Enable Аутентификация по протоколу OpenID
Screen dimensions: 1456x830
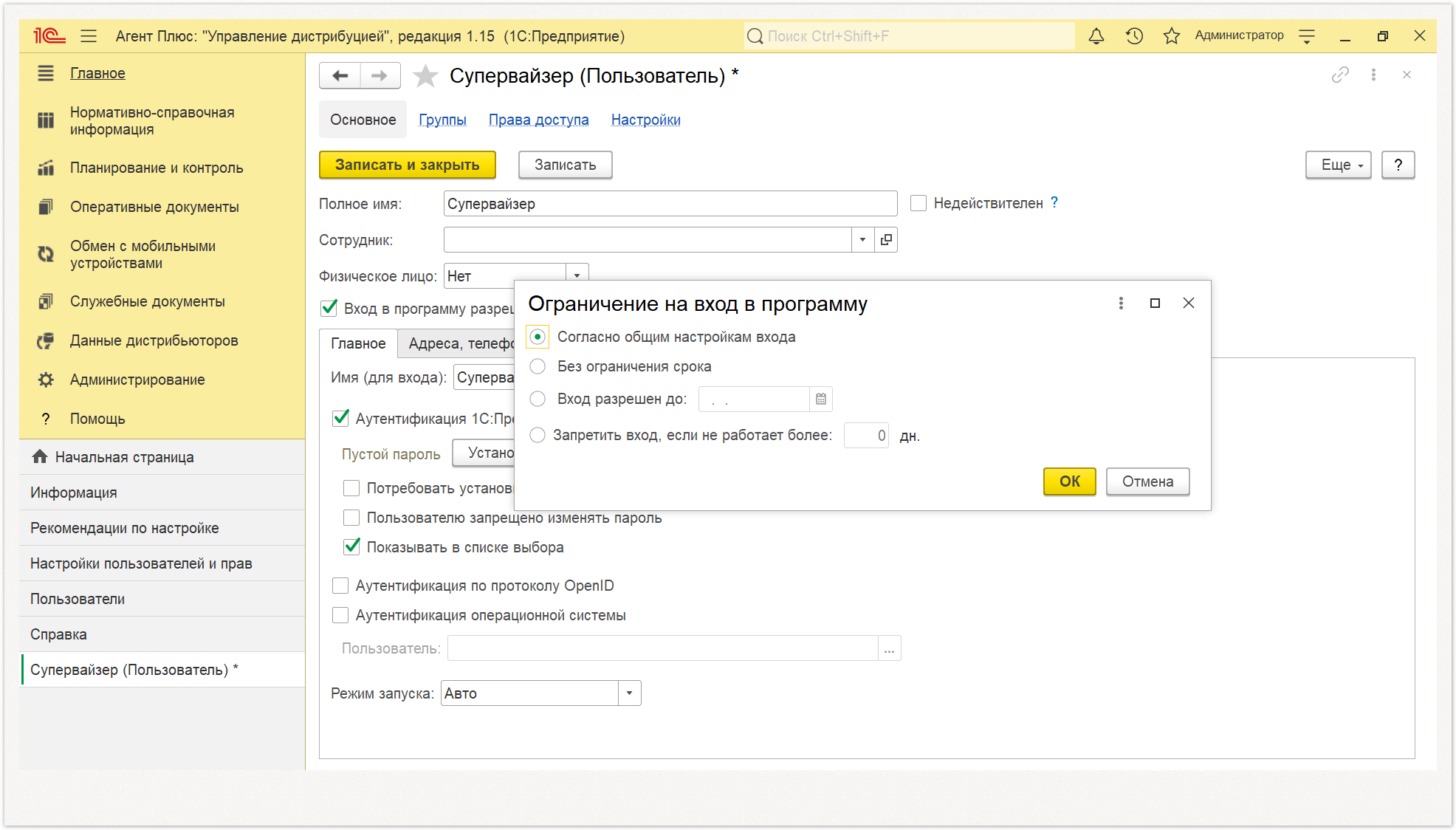[340, 586]
